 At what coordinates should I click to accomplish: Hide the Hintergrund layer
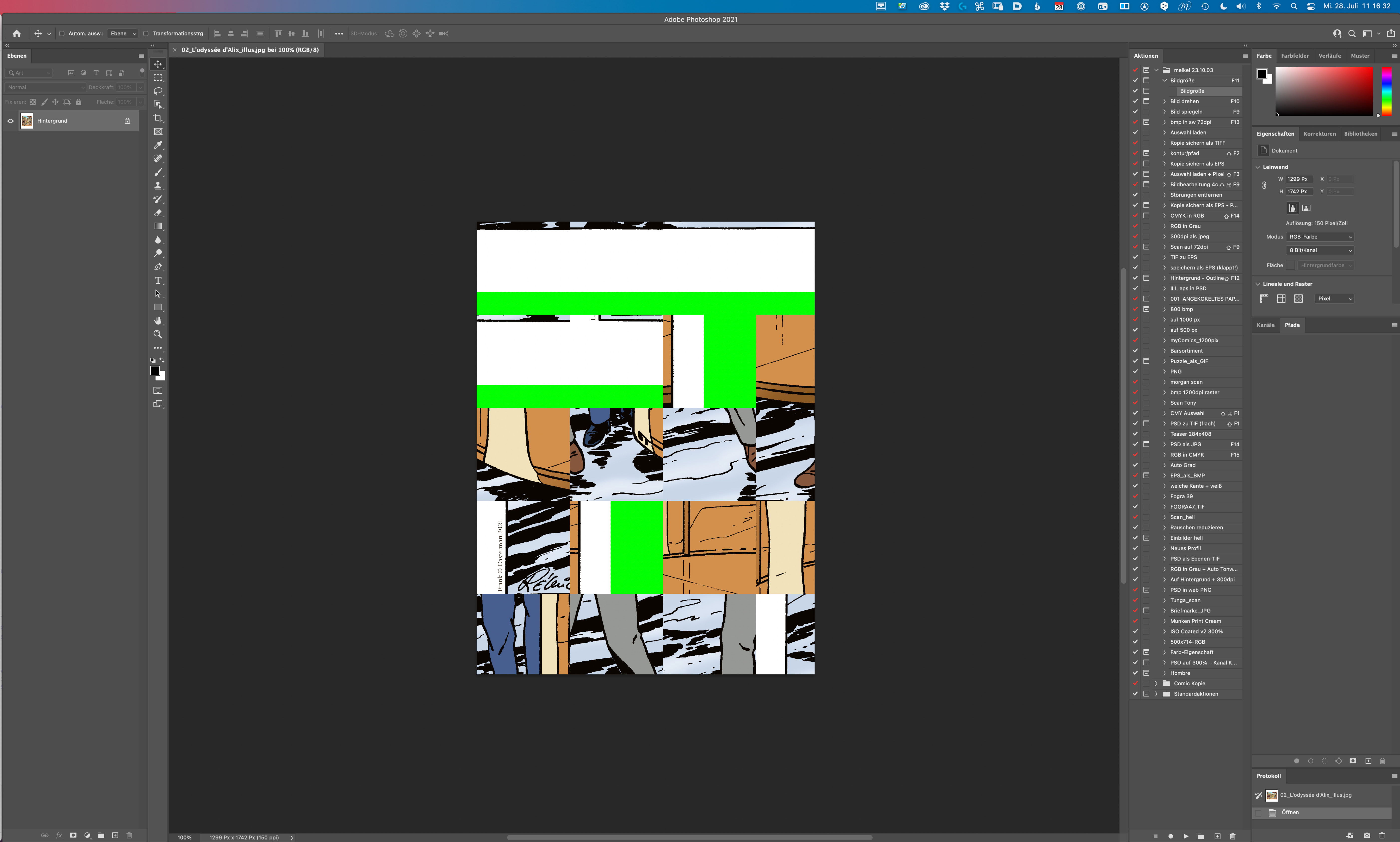pyautogui.click(x=10, y=121)
